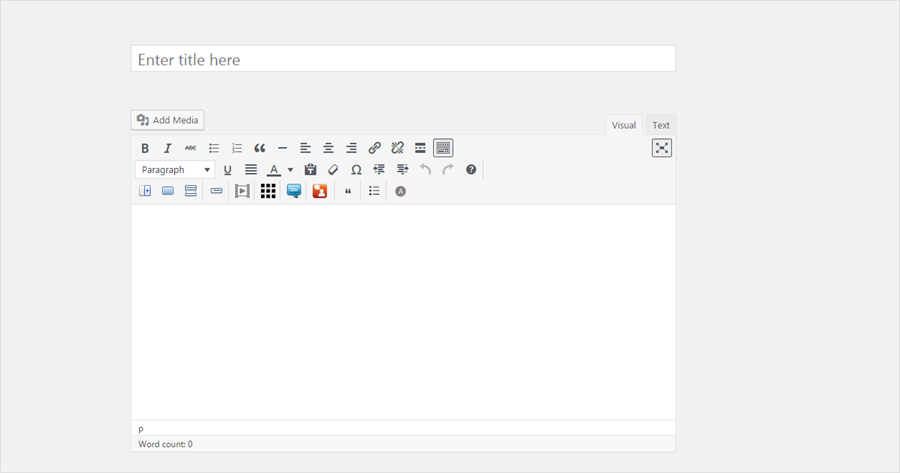Expand the text color dropdown arrow
This screenshot has width=900, height=473.
tap(290, 170)
